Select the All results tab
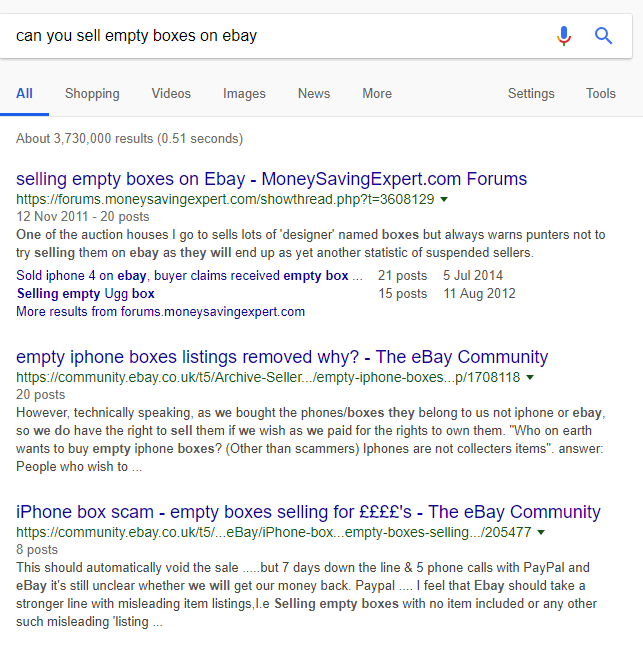This screenshot has height=653, width=643. [x=24, y=93]
